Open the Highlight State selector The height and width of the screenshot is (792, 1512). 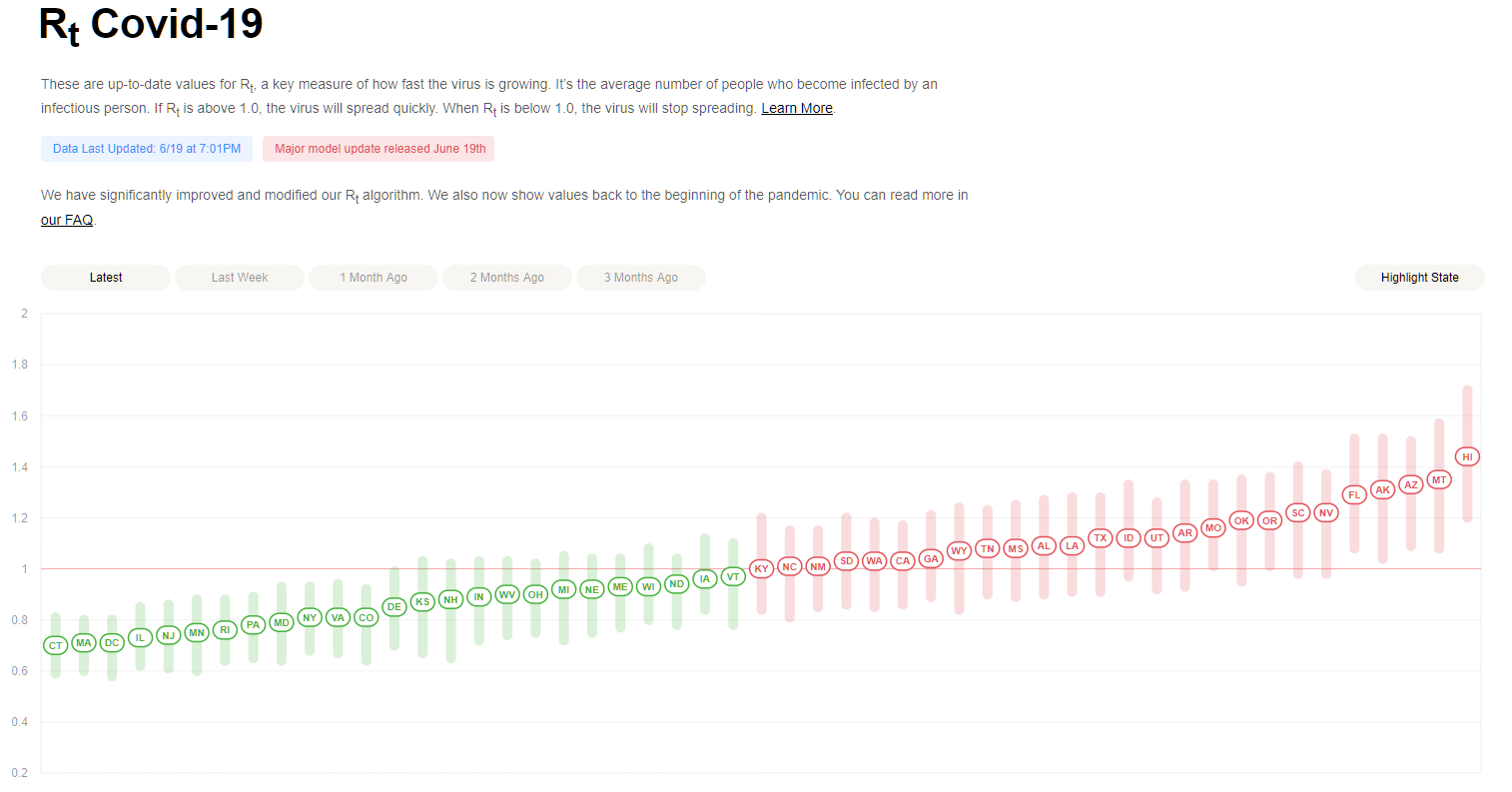[1420, 278]
